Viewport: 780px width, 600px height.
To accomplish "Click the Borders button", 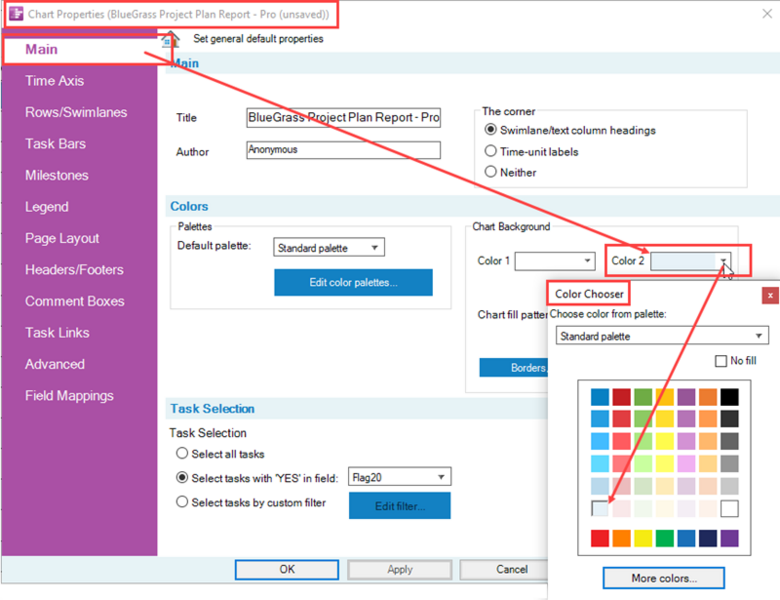I will point(514,368).
